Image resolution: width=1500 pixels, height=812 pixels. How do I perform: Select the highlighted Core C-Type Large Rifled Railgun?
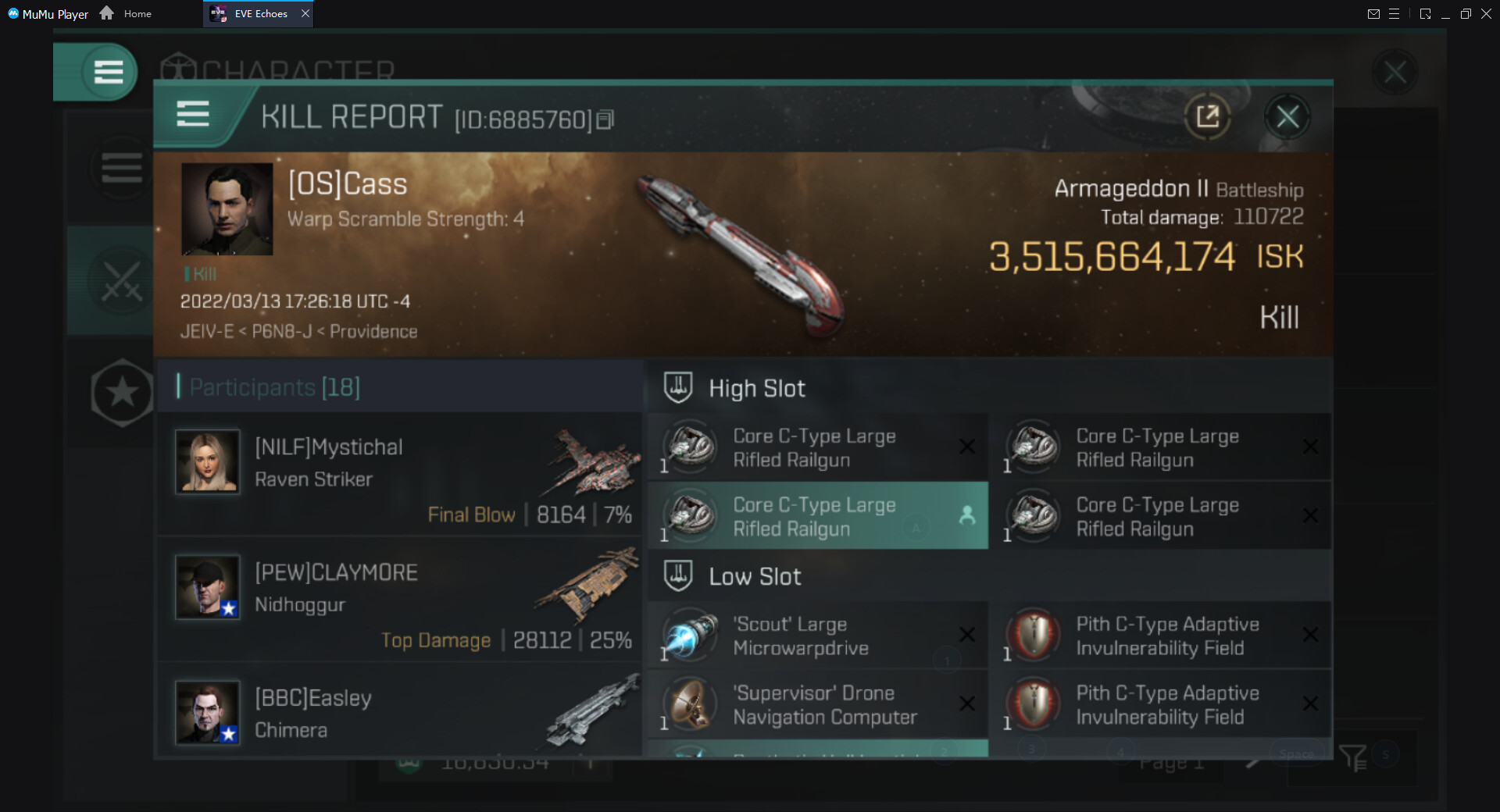817,516
